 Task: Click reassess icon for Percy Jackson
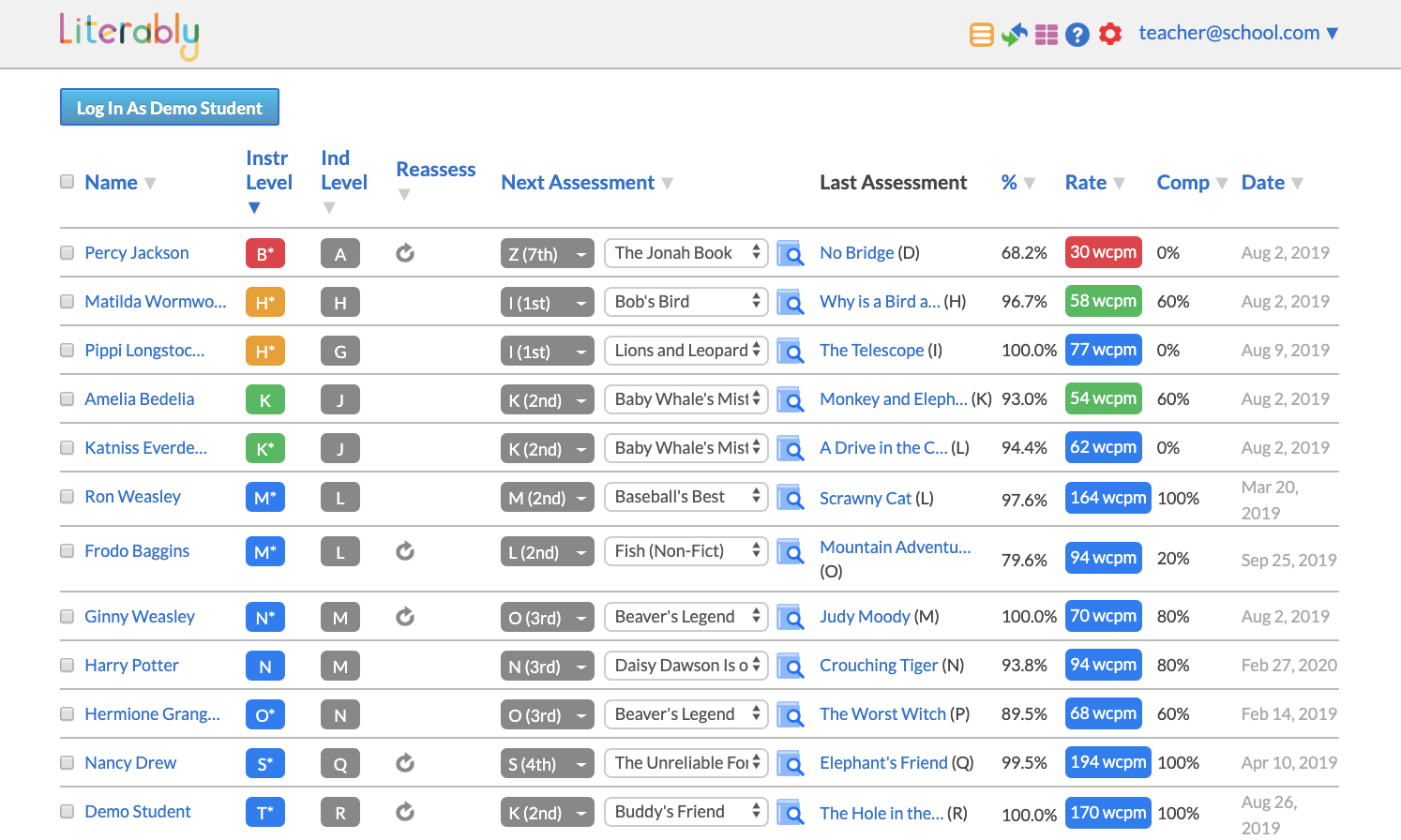pos(405,253)
